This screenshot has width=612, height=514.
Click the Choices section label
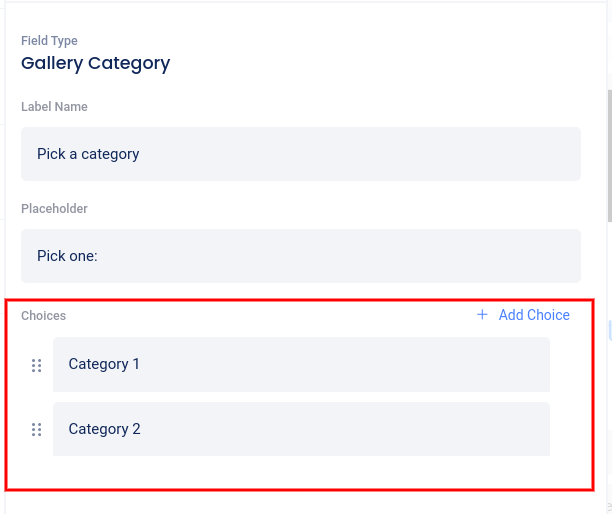[x=44, y=316]
